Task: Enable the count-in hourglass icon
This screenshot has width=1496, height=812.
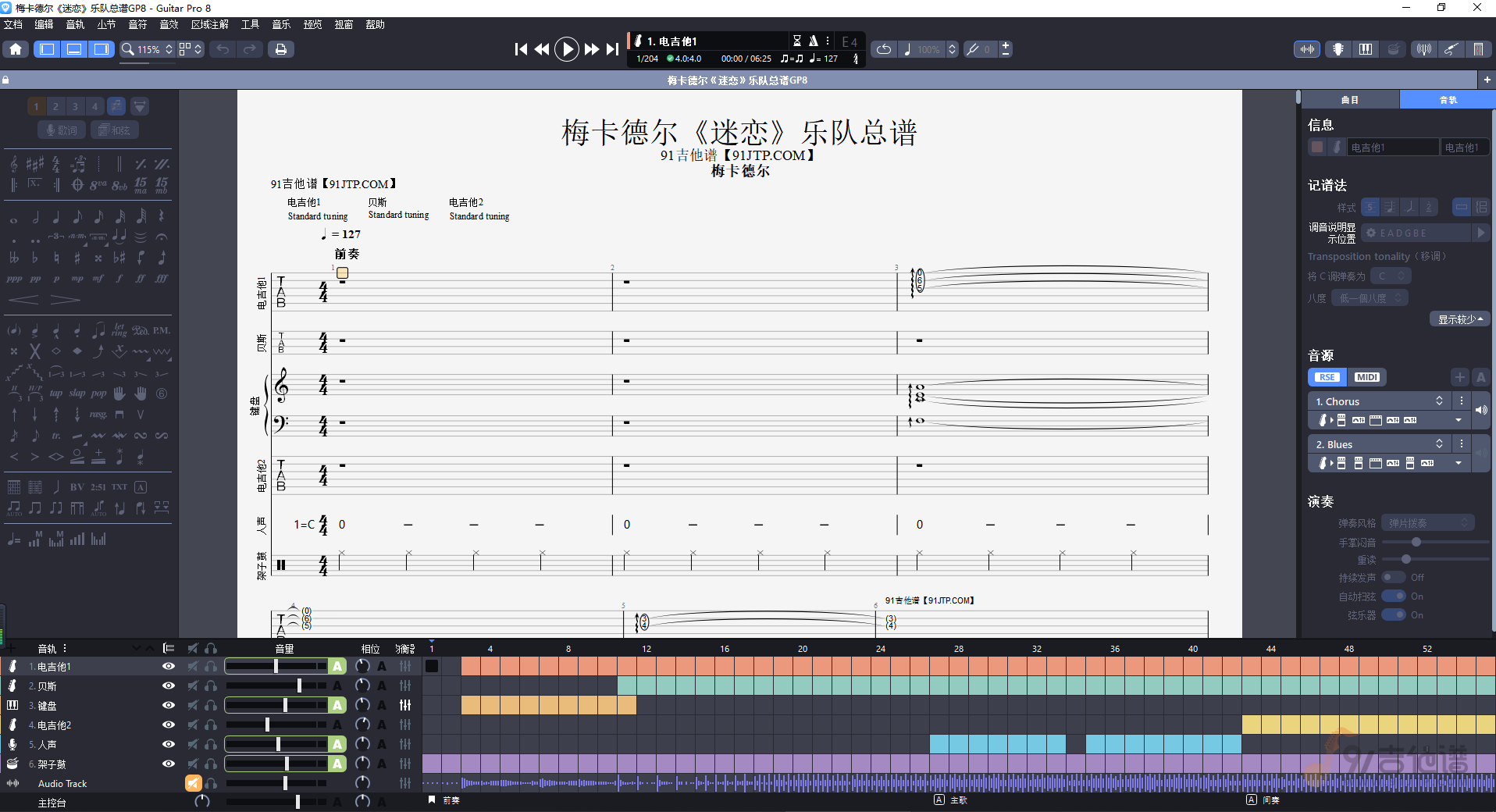Action: tap(797, 41)
